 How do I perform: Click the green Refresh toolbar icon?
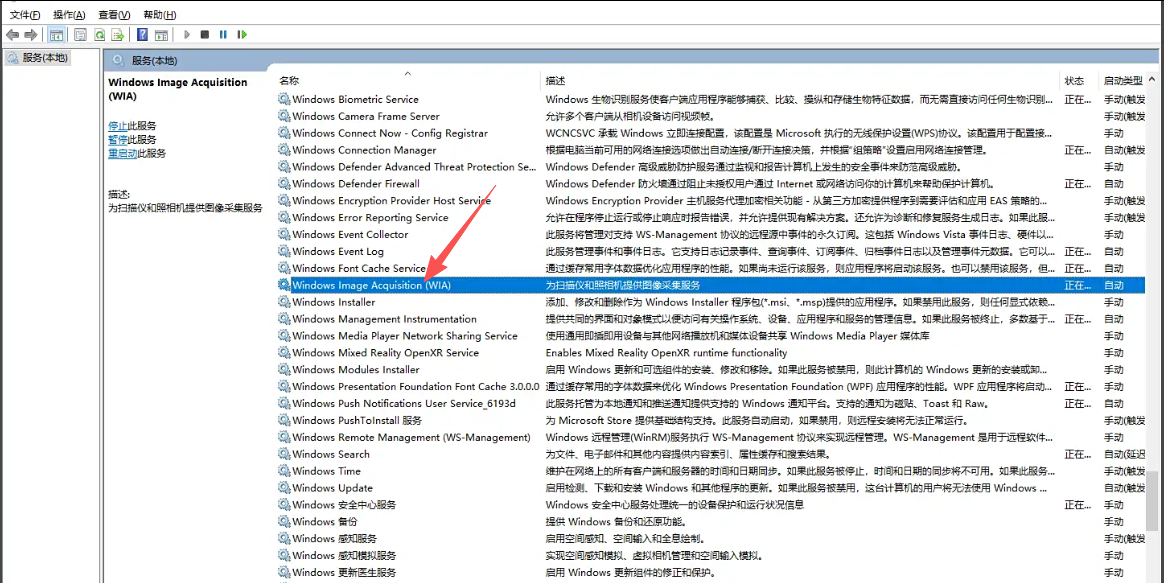coord(100,35)
